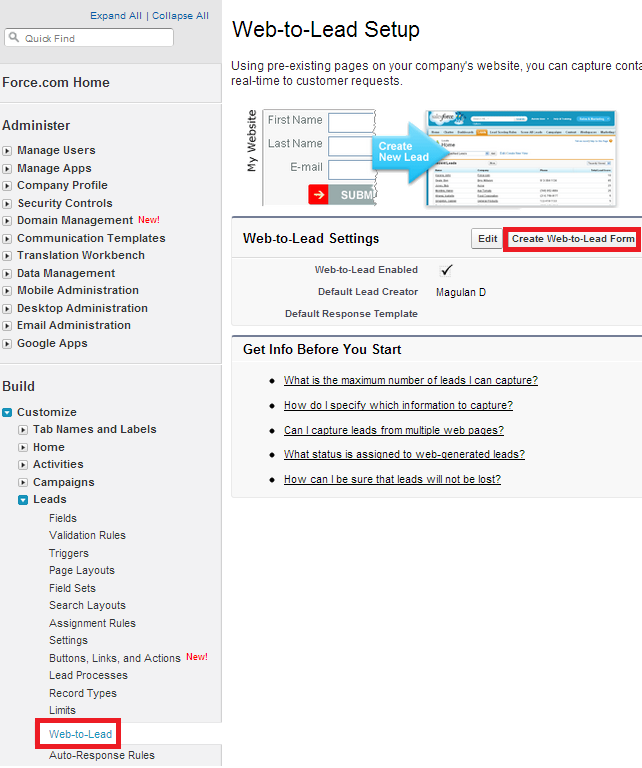The image size is (642, 768).
Task: Open Field Sets under Leads
Action: click(x=72, y=588)
